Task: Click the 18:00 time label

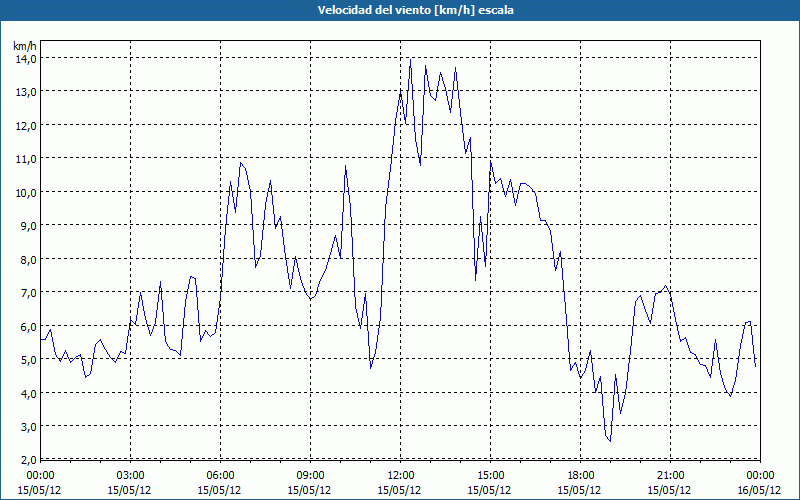Action: point(580,476)
